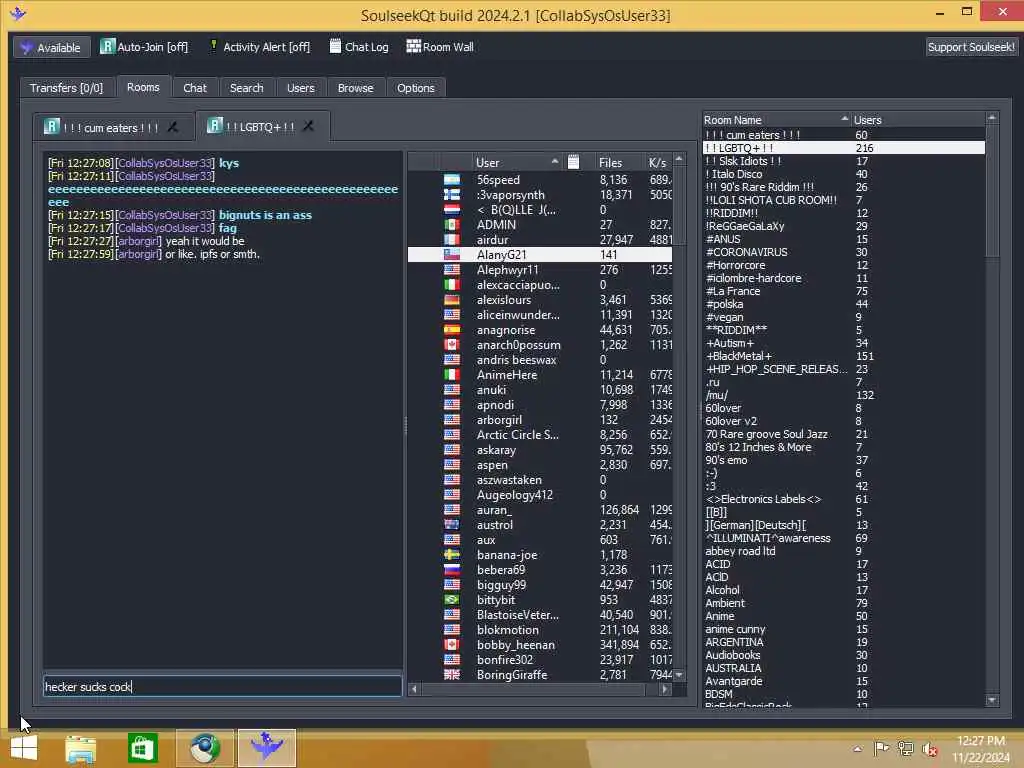Open Windows Store from taskbar

(x=142, y=748)
